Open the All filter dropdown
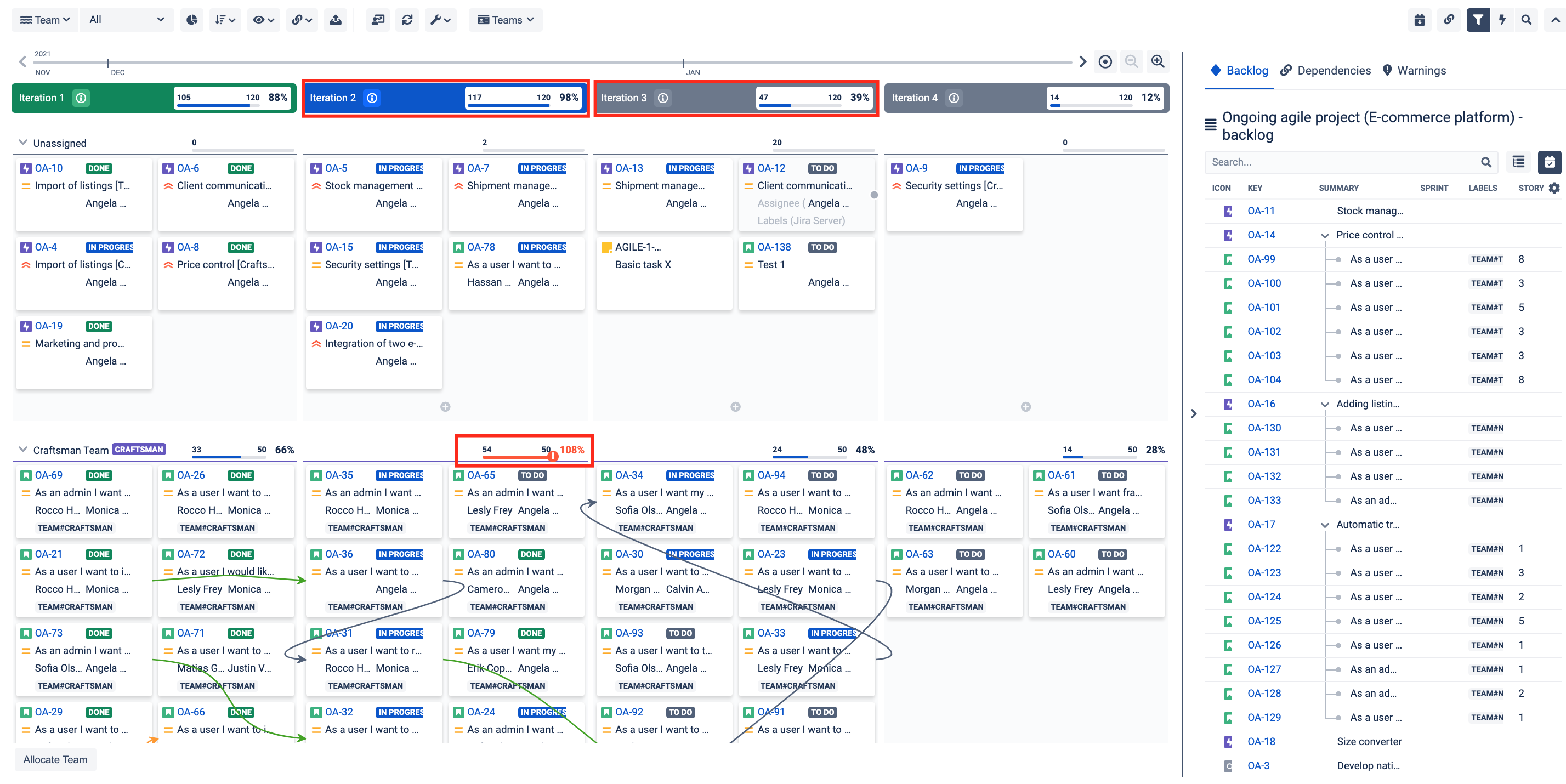Image resolution: width=1566 pixels, height=784 pixels. (126, 19)
